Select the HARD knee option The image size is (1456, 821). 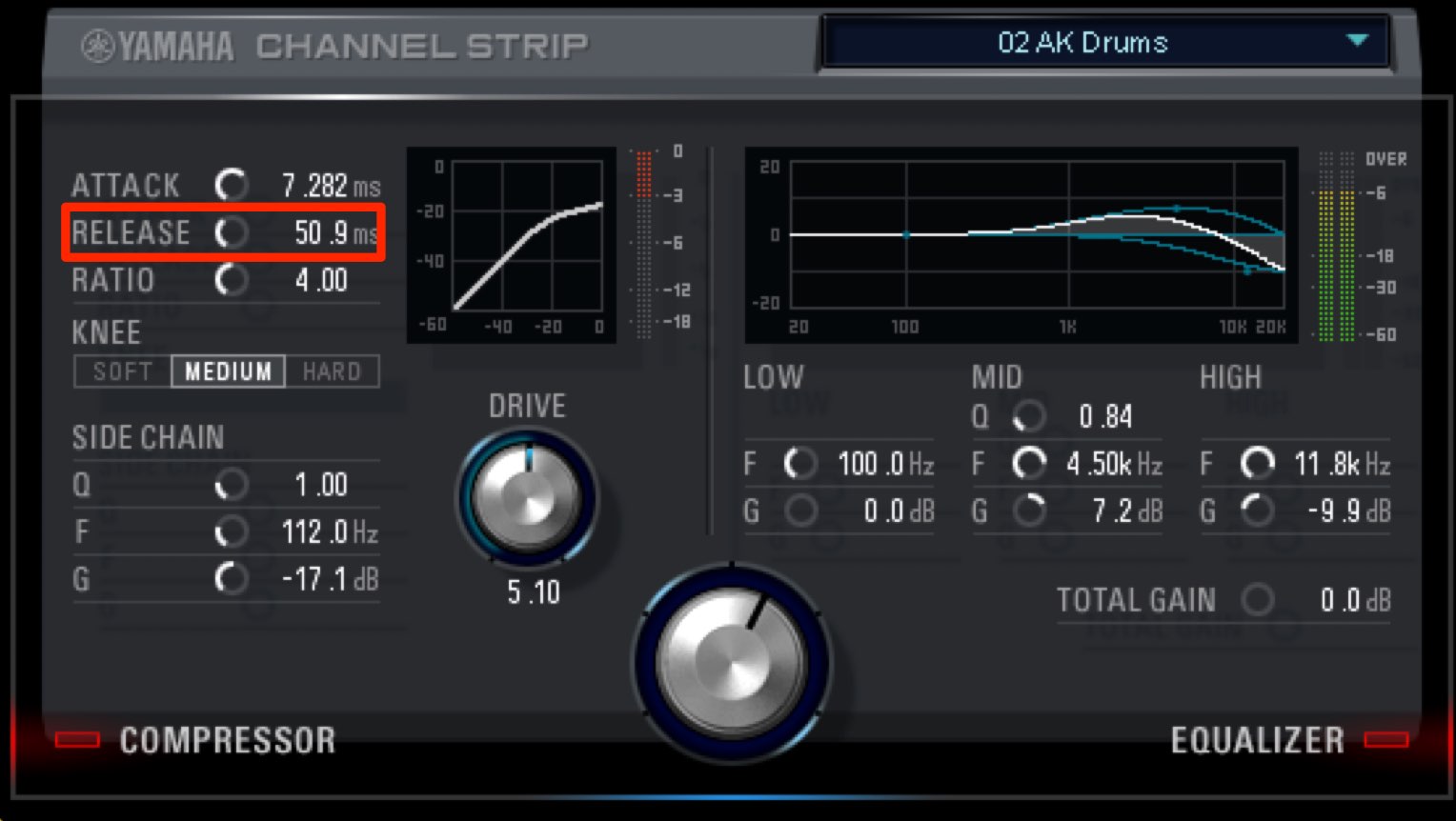332,371
